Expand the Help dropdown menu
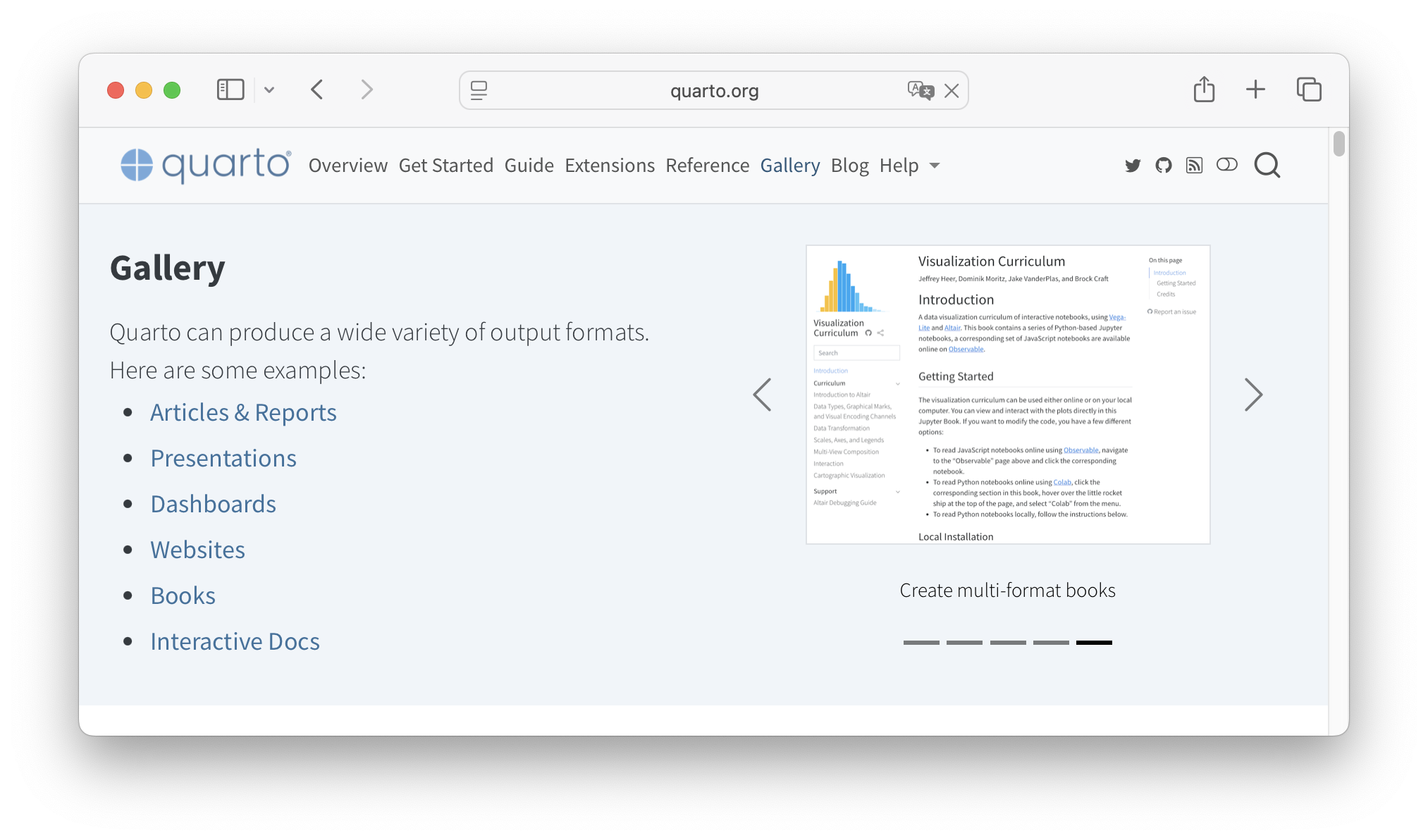Screen dimensions: 1428x840 909,166
